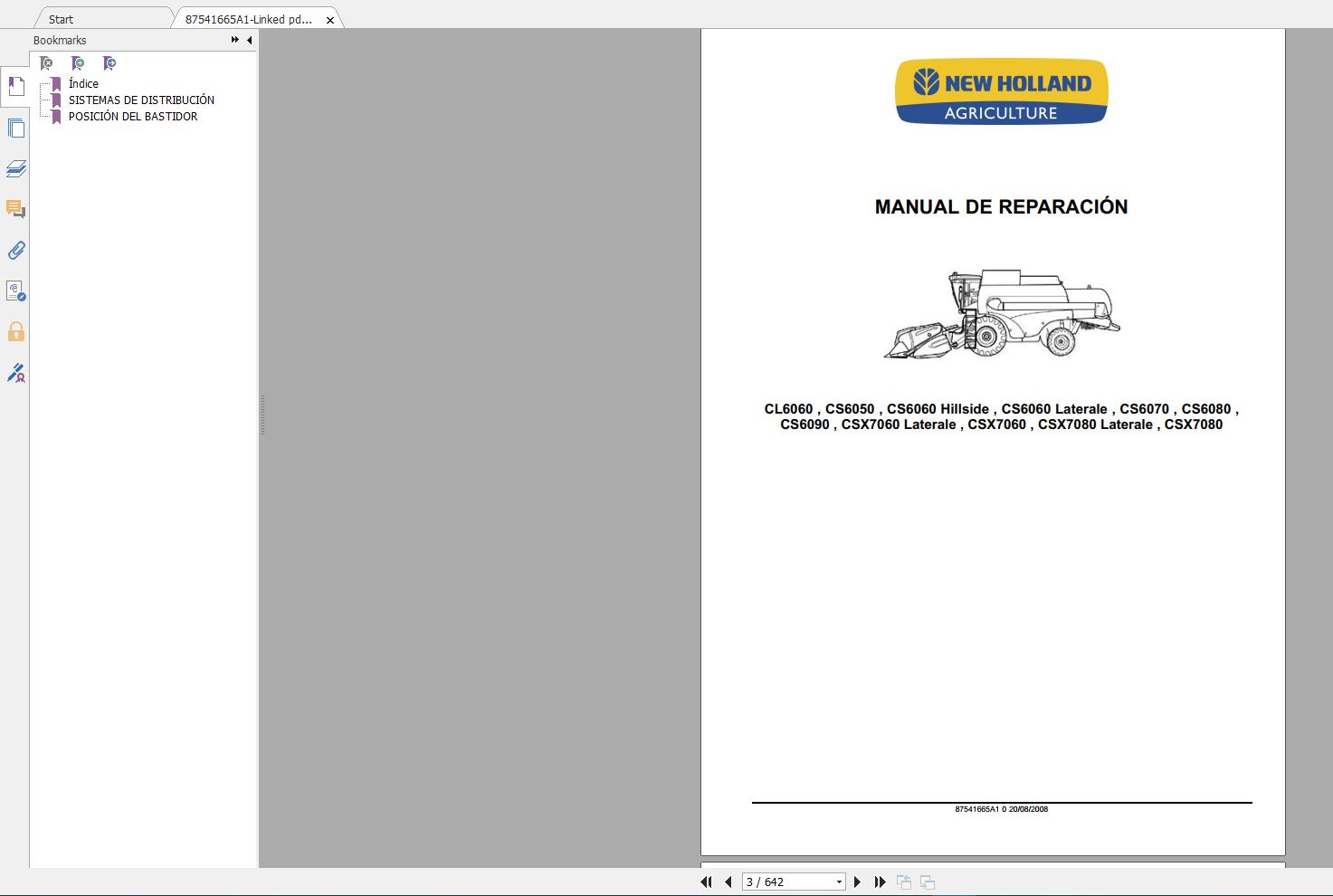Go to the last page
This screenshot has height=896, width=1333.
point(880,882)
